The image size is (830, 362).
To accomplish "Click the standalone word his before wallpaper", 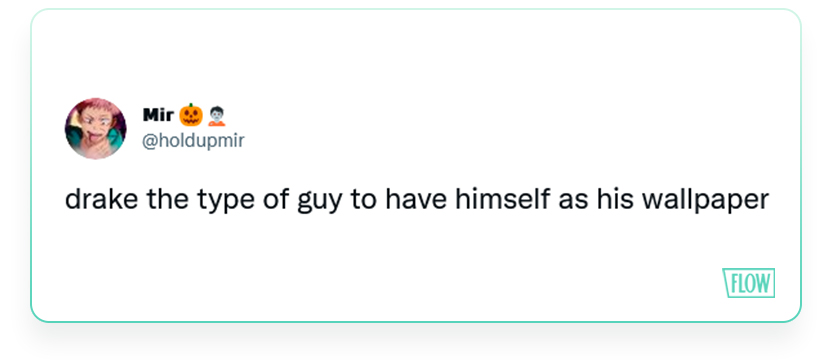I will pos(615,199).
